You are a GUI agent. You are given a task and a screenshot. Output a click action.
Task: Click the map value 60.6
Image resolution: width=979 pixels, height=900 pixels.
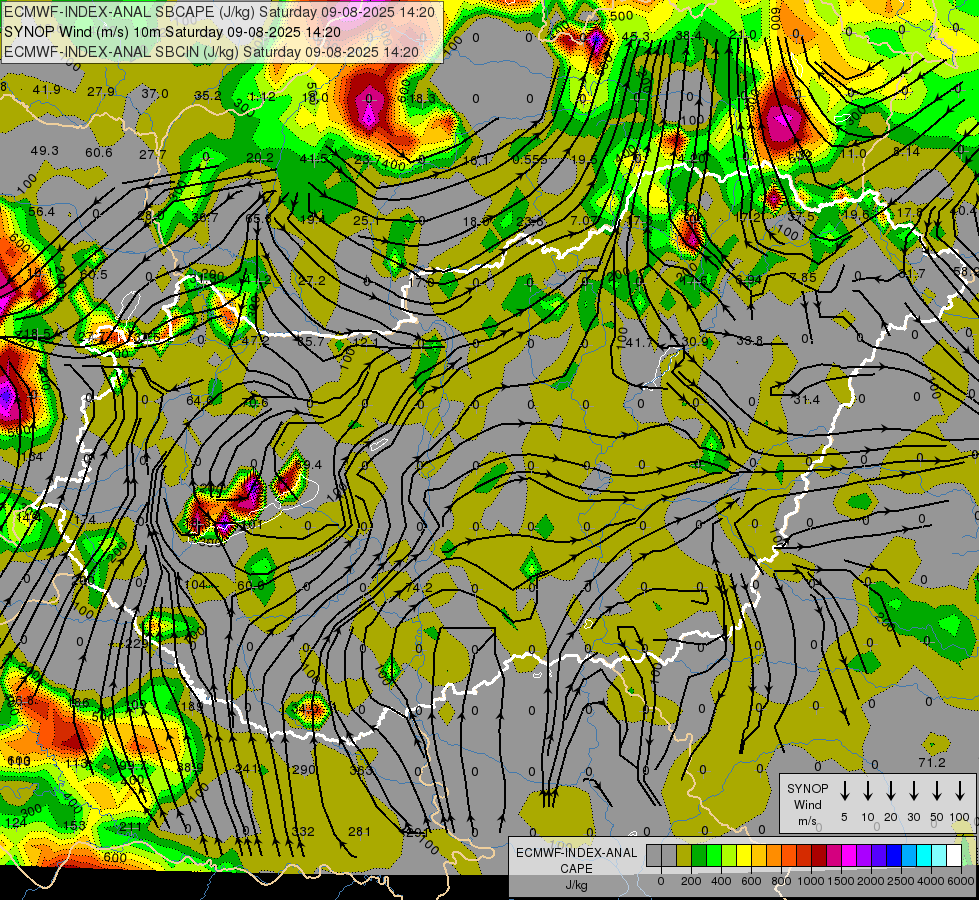pos(99,152)
